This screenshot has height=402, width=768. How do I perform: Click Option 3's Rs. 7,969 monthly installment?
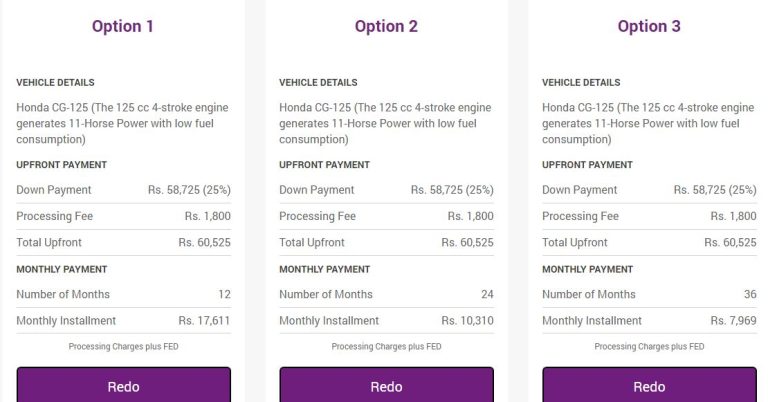tap(733, 321)
